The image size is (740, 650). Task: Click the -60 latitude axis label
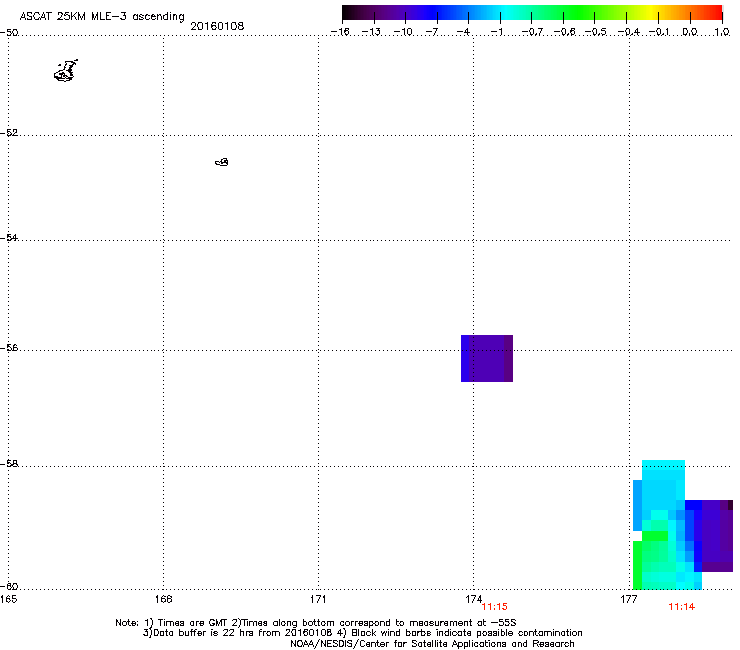(x=9, y=586)
